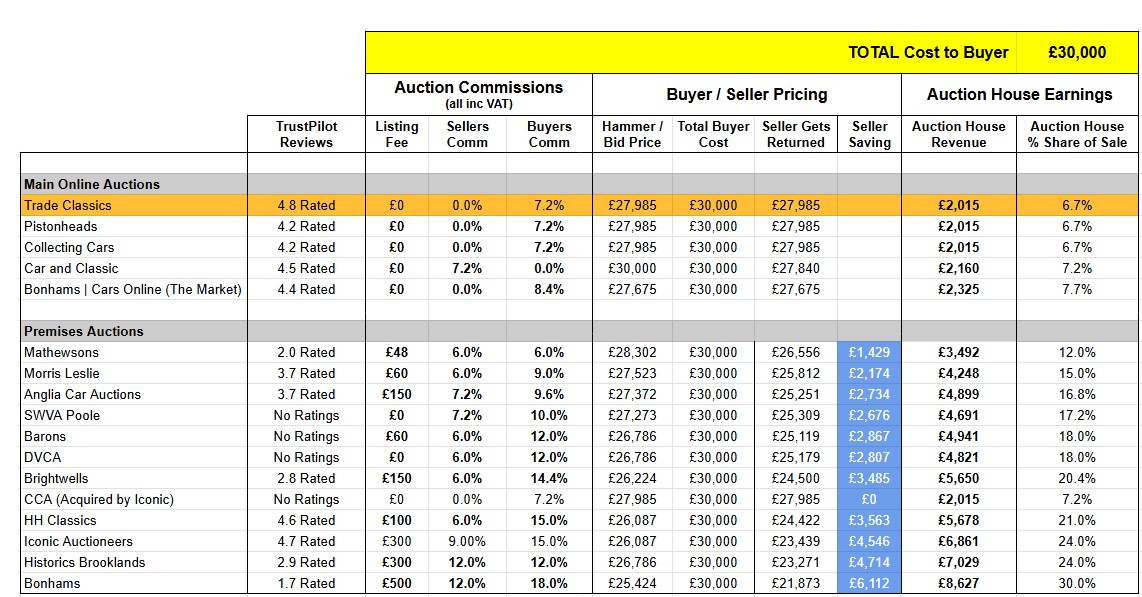Select the Trade Classics row name
Viewport: 1142px width, 597px height.
68,205
